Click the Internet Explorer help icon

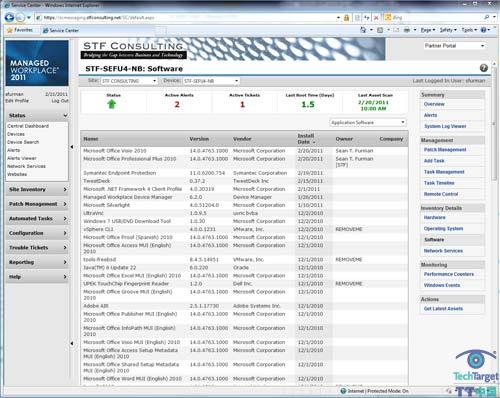(x=483, y=30)
